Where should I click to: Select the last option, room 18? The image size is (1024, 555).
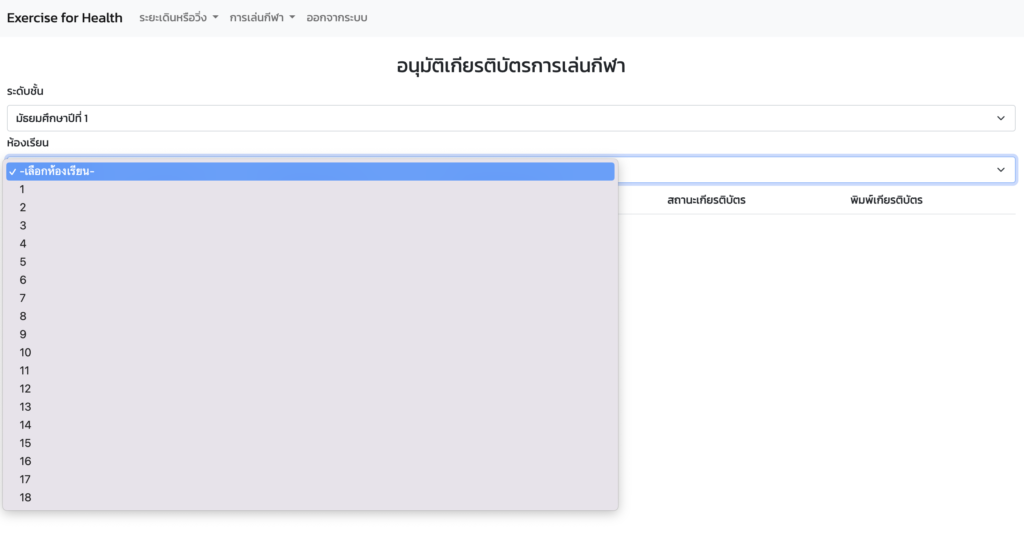click(310, 498)
